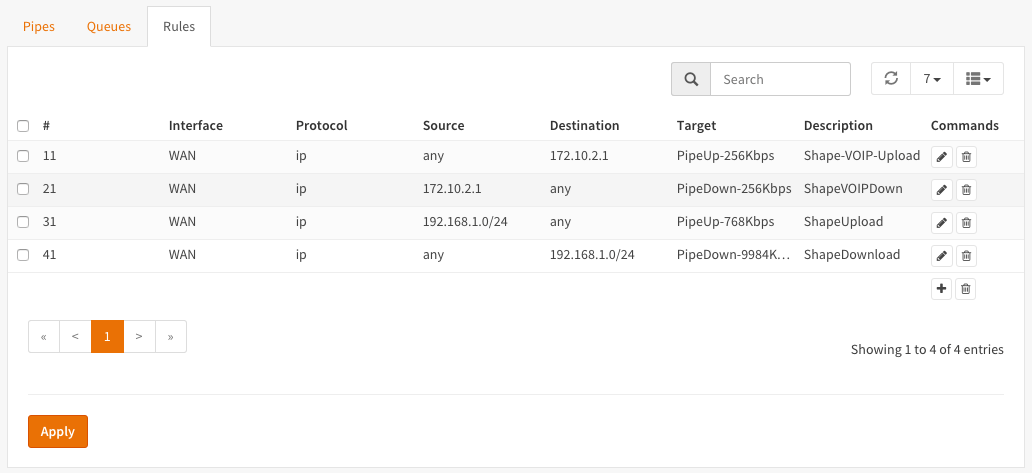This screenshot has width=1032, height=473.
Task: Edit the ShapeDownload rule
Action: click(941, 256)
